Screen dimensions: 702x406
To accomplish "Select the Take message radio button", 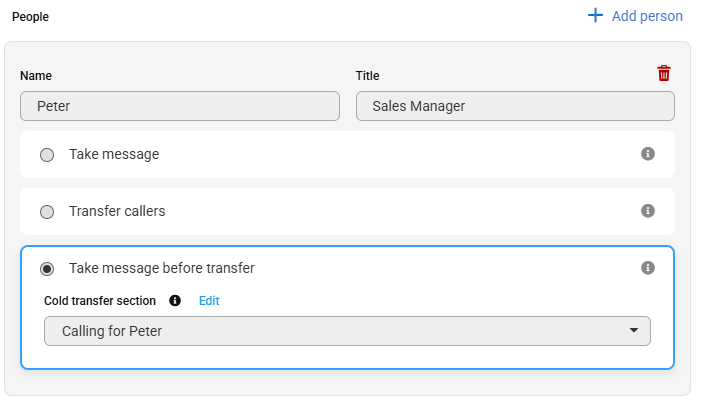I will click(47, 155).
